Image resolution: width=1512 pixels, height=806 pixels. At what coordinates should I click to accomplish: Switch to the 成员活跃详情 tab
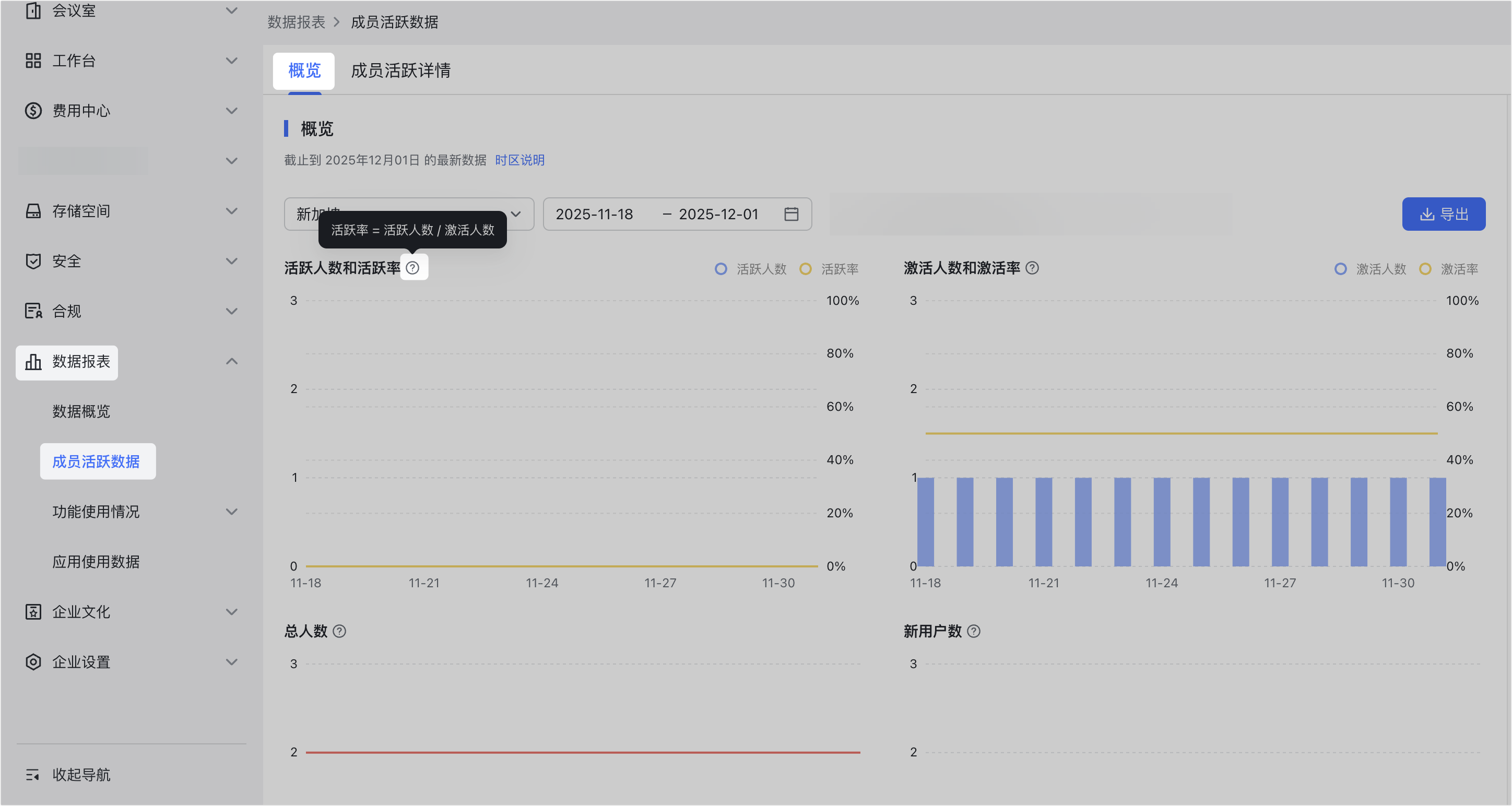point(401,71)
